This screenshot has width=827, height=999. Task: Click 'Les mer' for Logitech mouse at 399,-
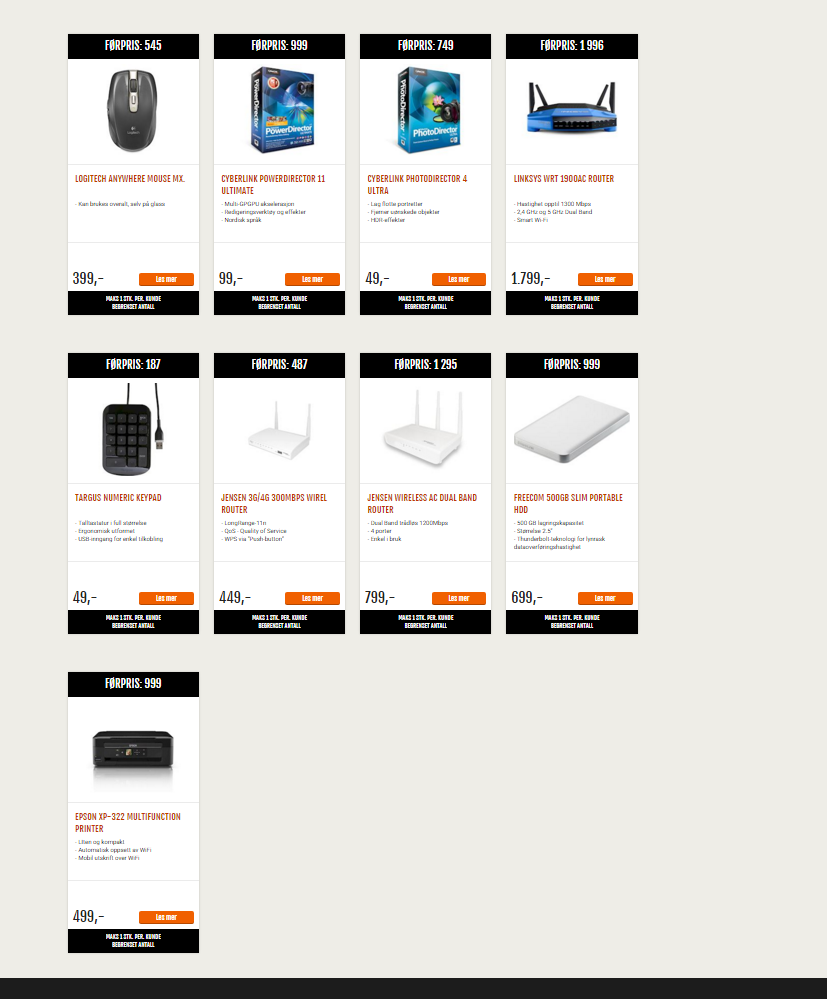coord(166,279)
